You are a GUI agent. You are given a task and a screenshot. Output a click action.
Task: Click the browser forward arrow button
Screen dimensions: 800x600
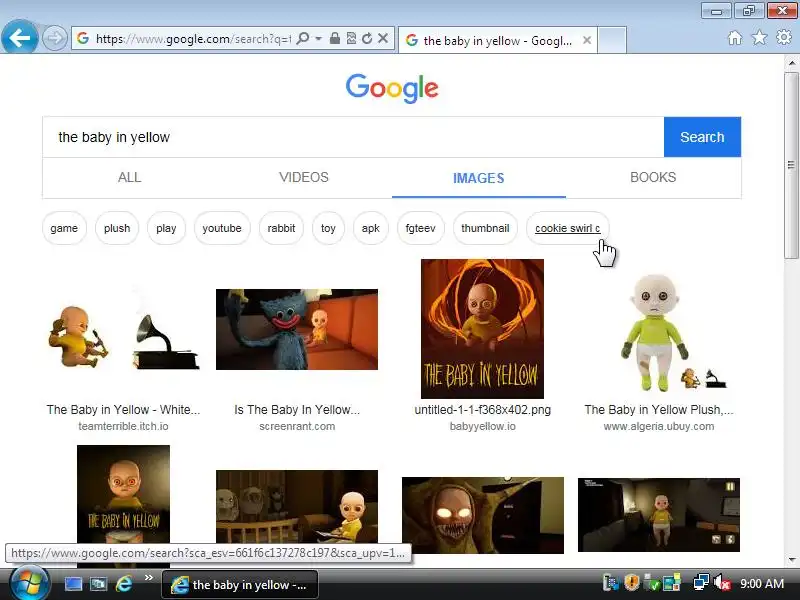click(54, 38)
